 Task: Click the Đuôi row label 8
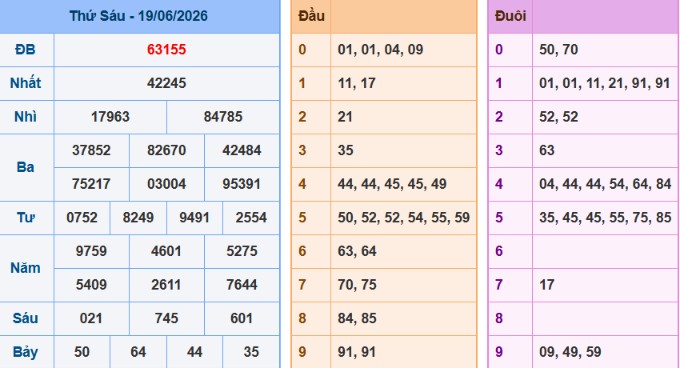[x=499, y=319]
